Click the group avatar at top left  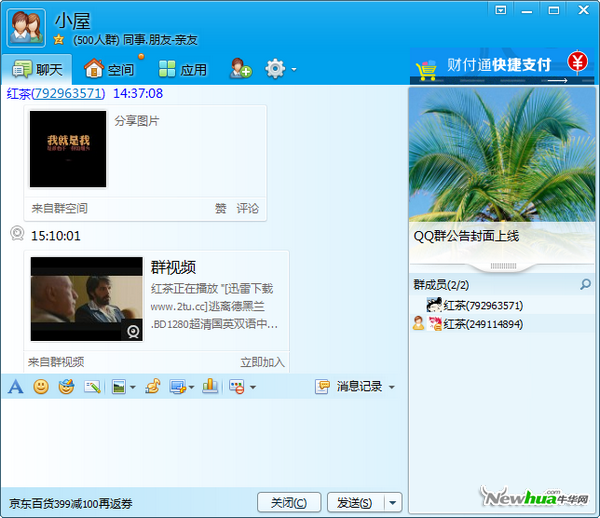[x=26, y=28]
